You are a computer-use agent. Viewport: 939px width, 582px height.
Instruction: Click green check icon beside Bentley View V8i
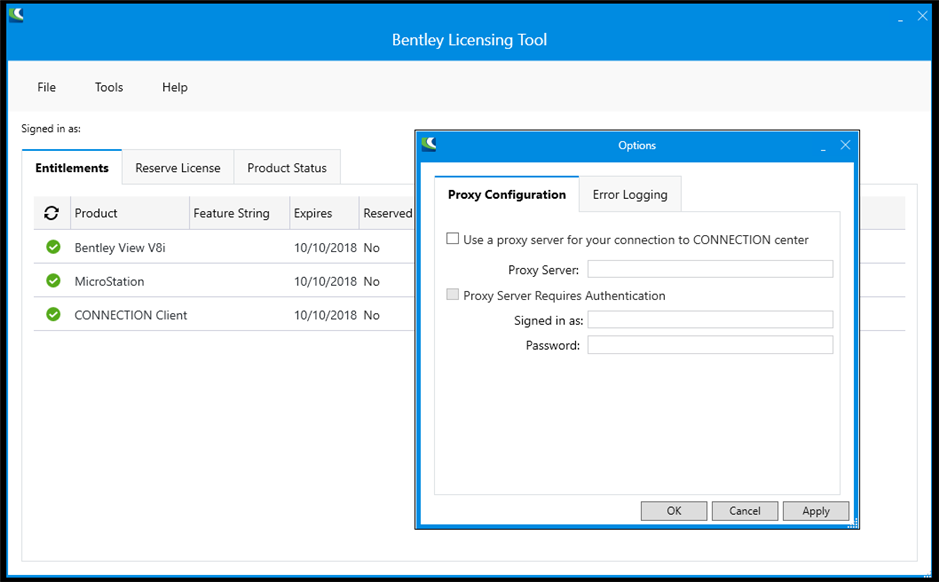click(53, 247)
